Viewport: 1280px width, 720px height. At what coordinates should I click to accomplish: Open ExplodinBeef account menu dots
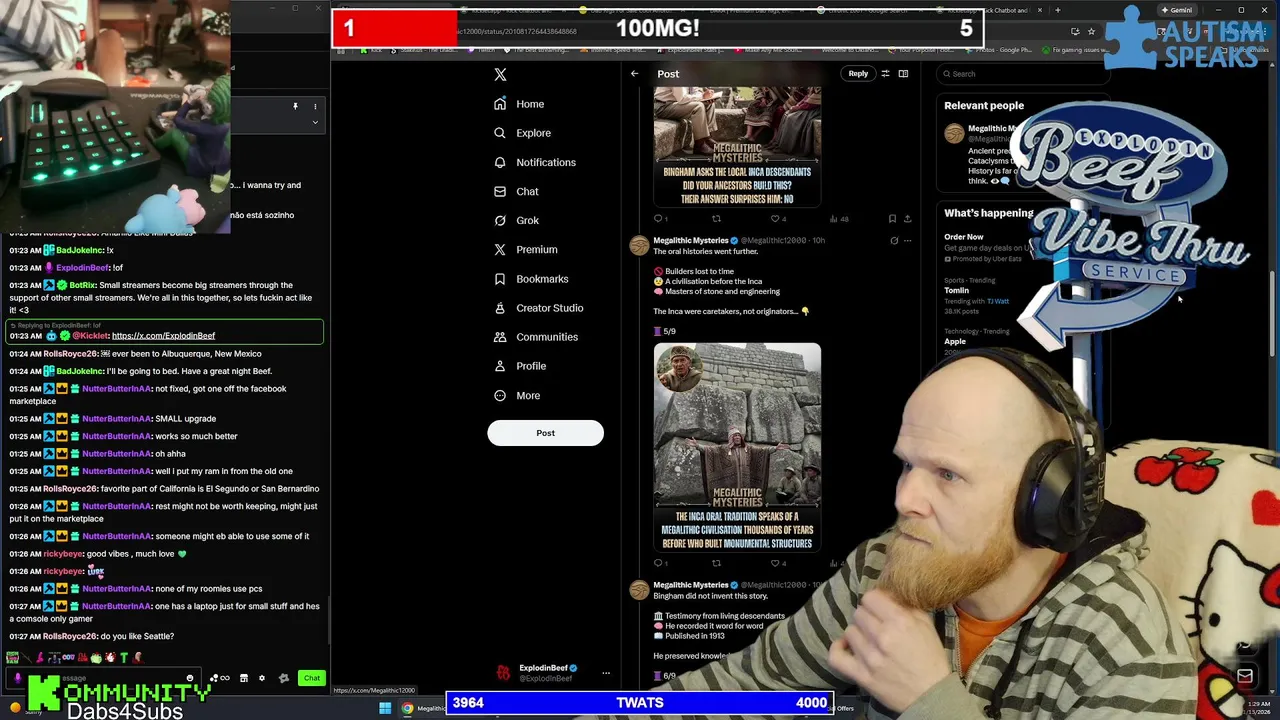[606, 673]
